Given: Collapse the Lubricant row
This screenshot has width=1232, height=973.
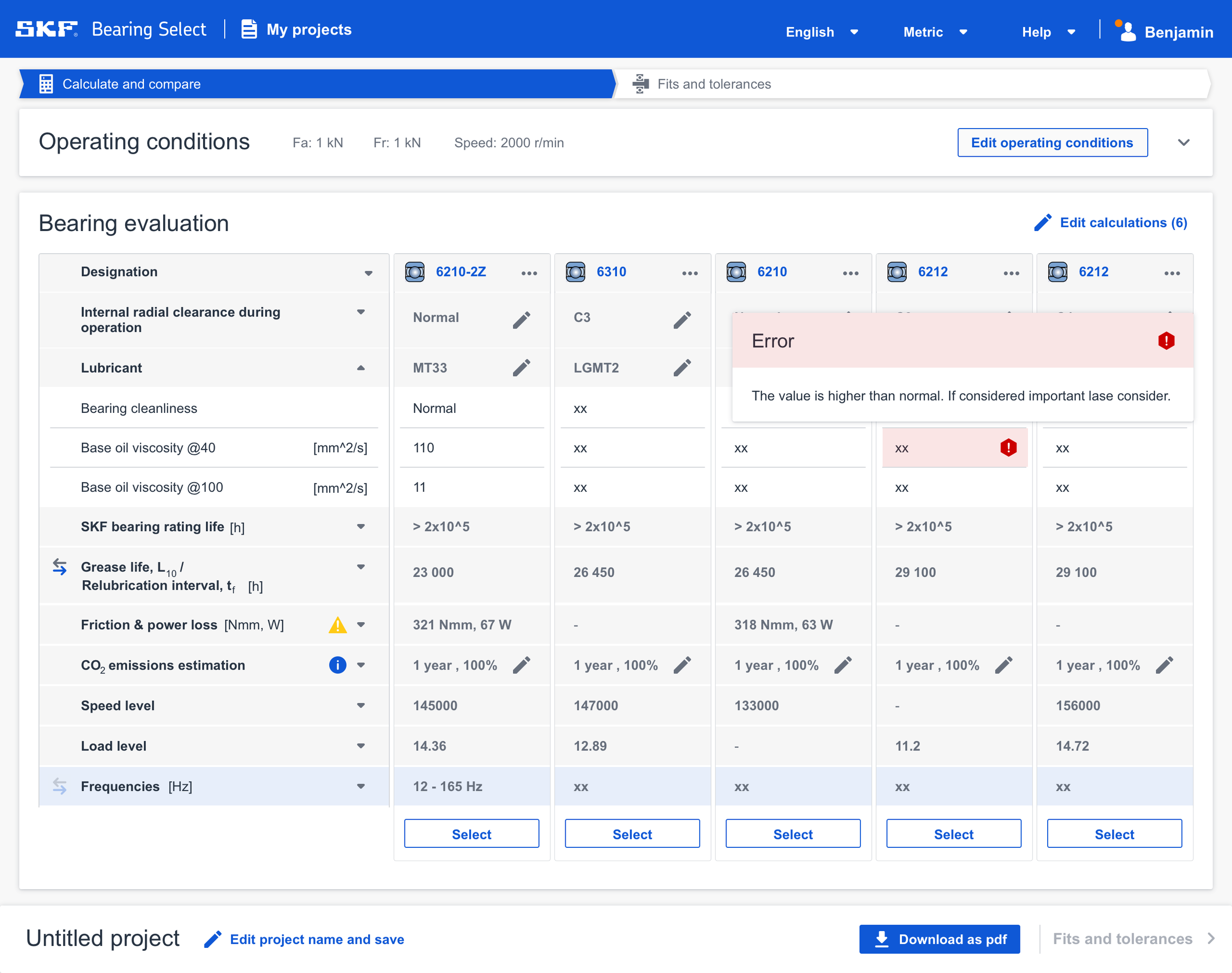Looking at the screenshot, I should coord(361,368).
